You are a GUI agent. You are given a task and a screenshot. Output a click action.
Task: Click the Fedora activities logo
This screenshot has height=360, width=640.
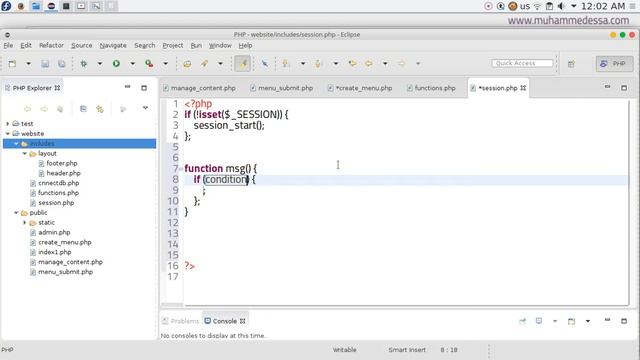pos(6,6)
